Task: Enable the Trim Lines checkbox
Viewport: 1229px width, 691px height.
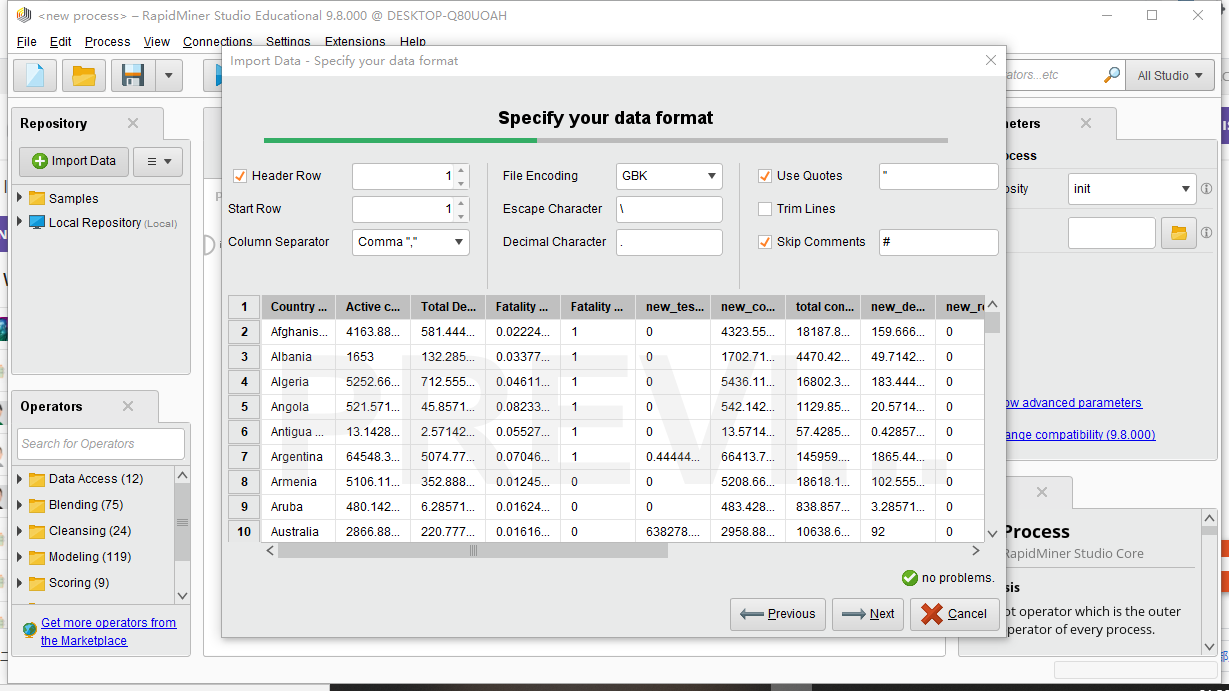Action: click(x=765, y=209)
